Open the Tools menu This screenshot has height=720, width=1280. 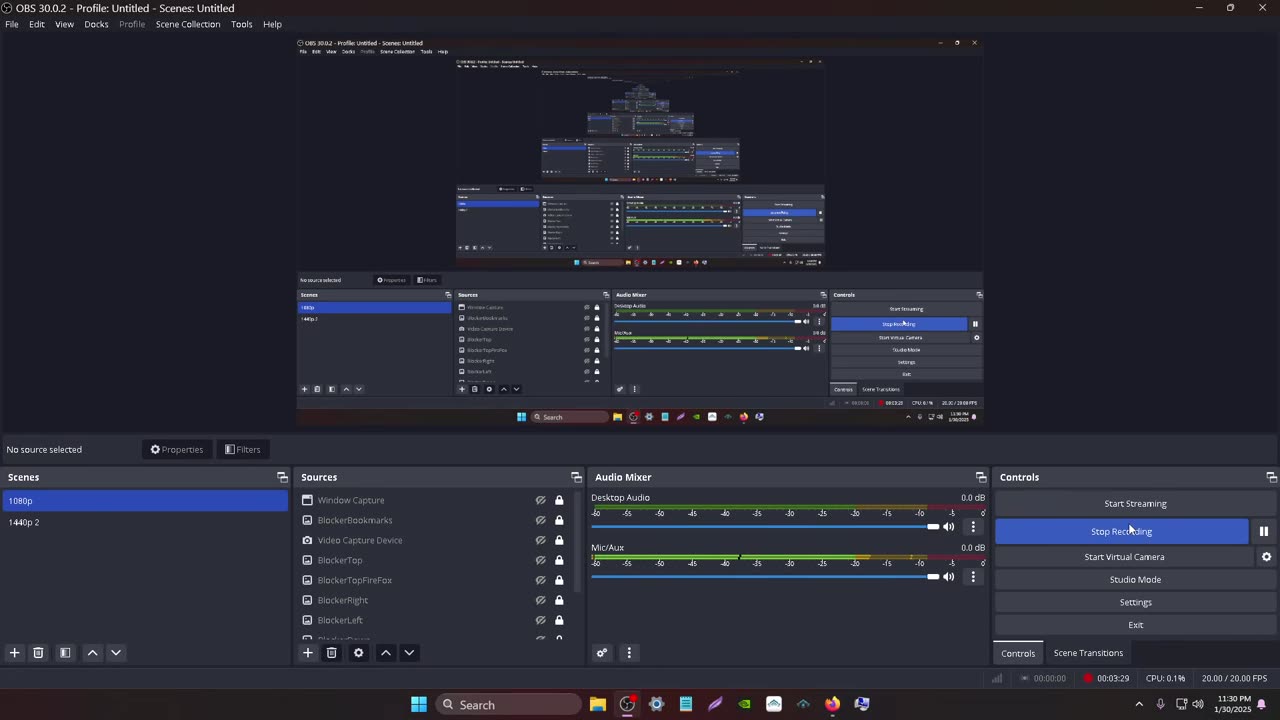pyautogui.click(x=242, y=24)
